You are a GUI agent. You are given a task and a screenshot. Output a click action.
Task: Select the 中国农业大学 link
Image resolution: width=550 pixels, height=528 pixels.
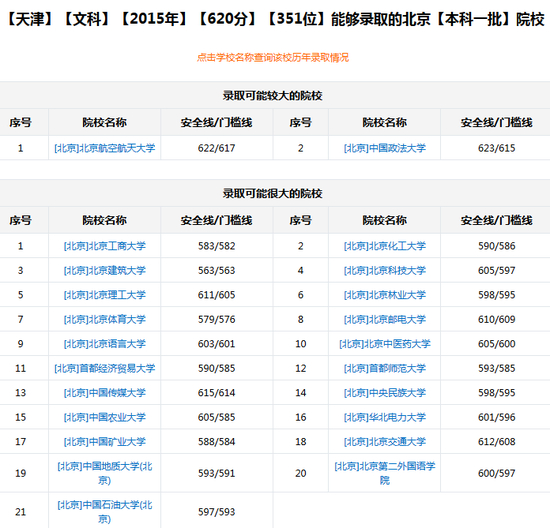(x=105, y=417)
